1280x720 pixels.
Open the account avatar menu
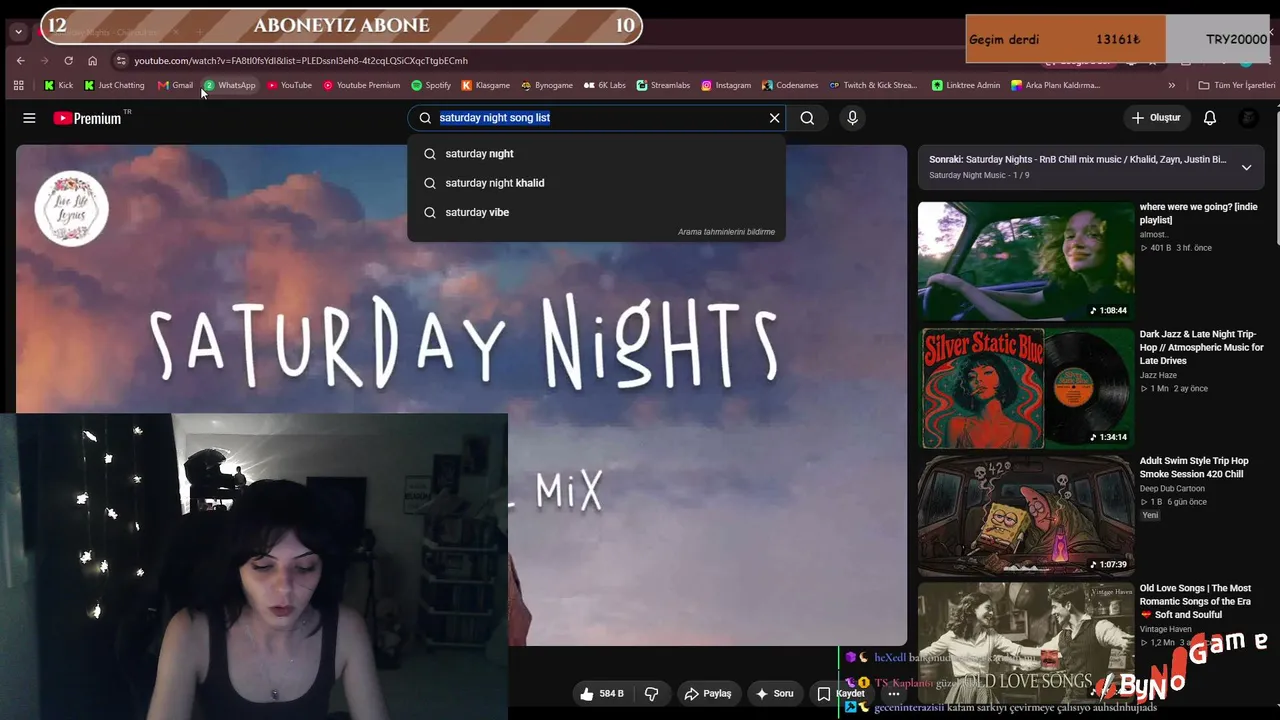pyautogui.click(x=1248, y=118)
